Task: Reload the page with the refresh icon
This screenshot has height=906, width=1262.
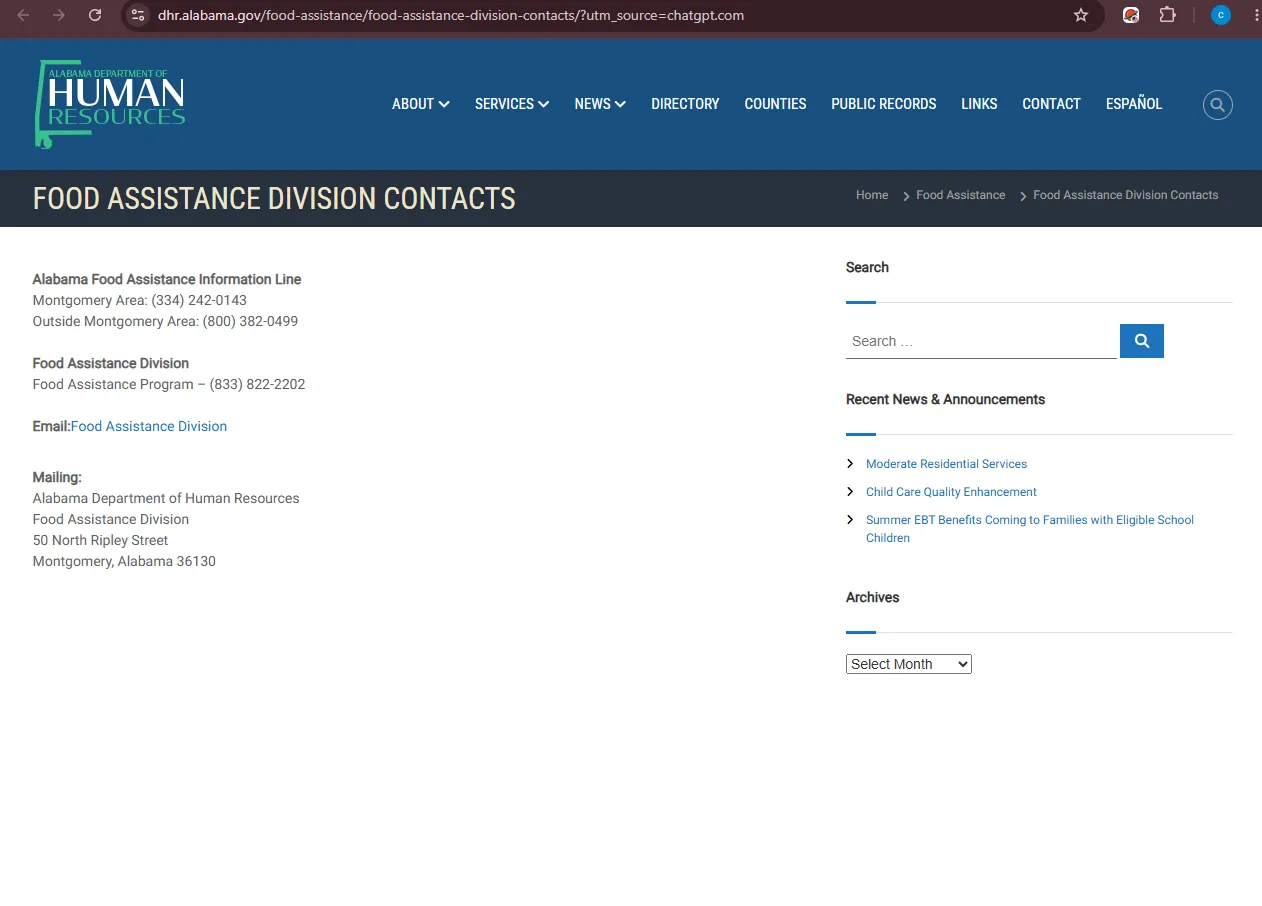Action: [x=95, y=15]
